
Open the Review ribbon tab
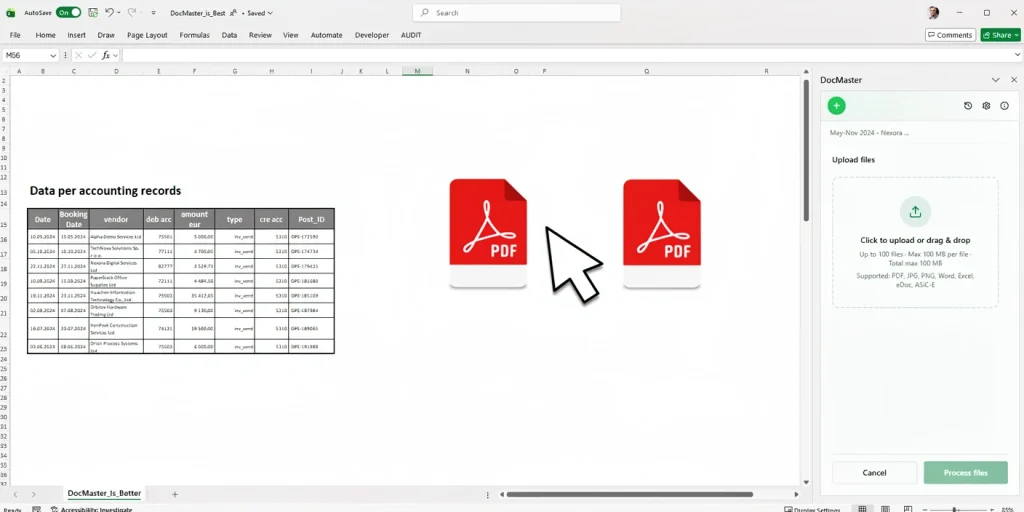tap(260, 35)
